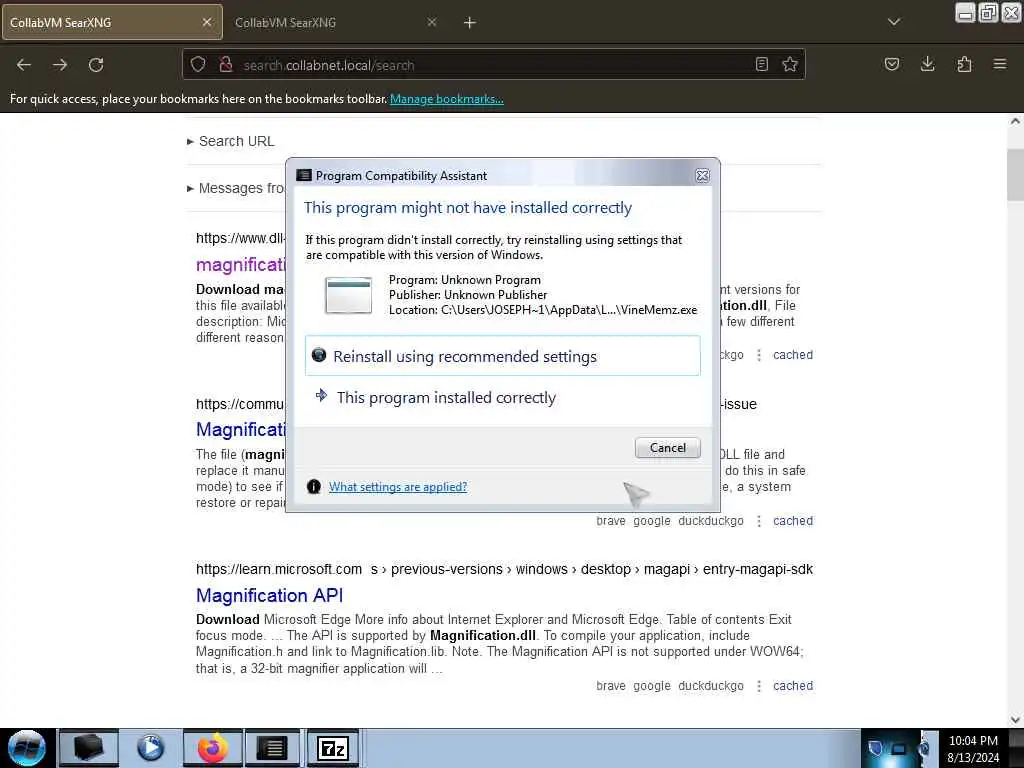Open the black box taskbar application
The width and height of the screenshot is (1024, 768).
click(89, 748)
